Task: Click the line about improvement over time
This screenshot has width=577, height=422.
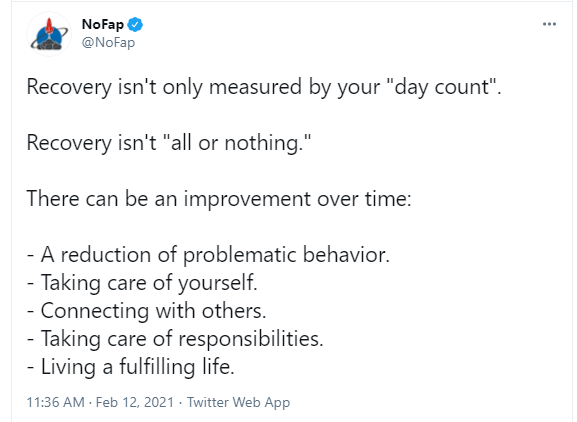Action: [219, 199]
